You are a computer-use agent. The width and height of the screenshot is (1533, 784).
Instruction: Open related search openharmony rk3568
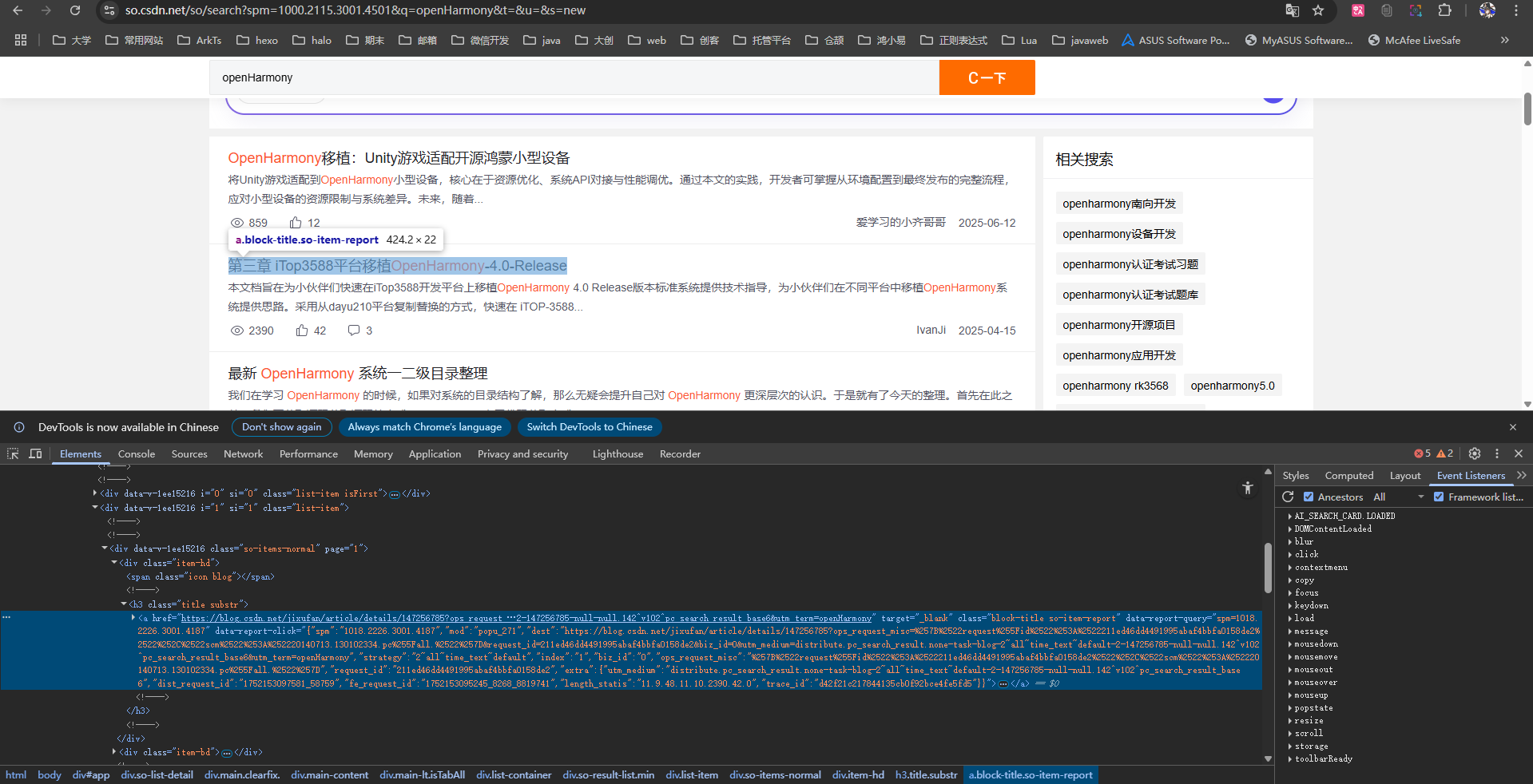1115,386
